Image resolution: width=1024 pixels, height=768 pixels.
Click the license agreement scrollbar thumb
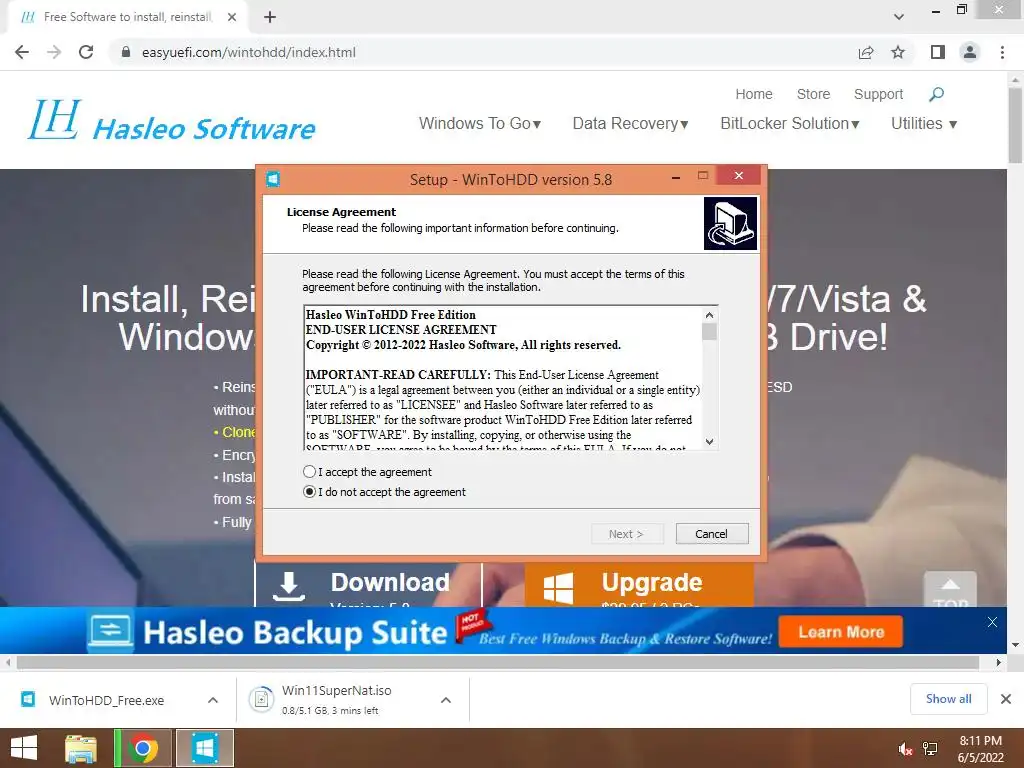click(709, 332)
